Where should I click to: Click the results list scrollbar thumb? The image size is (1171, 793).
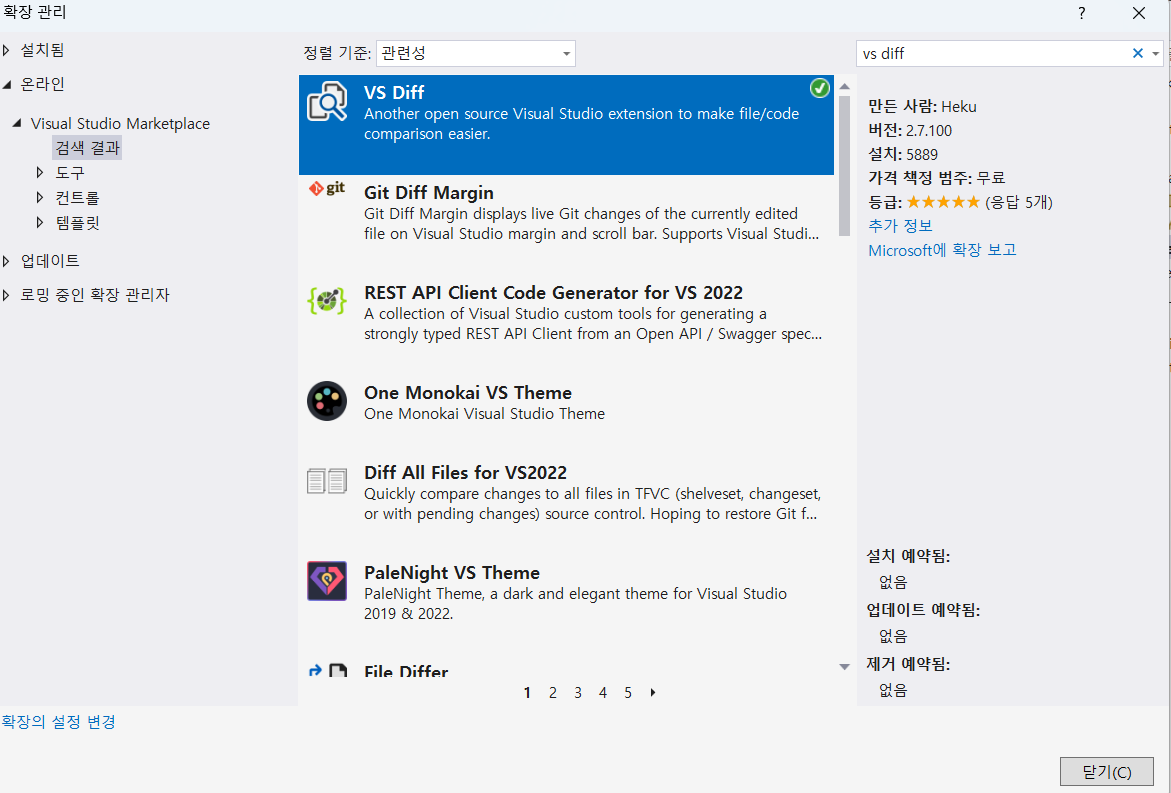(845, 166)
